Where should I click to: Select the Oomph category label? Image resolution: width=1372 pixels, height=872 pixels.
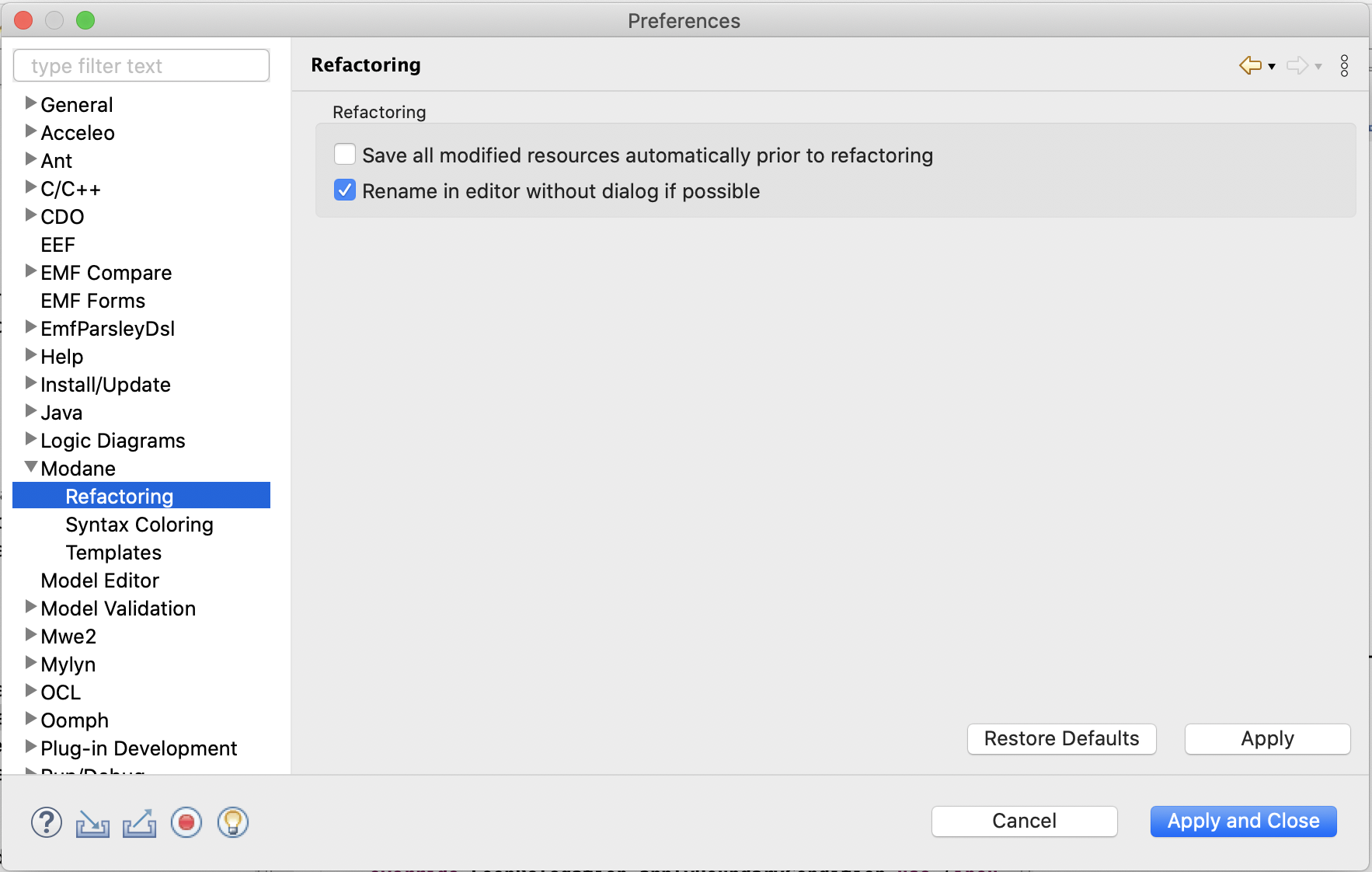[75, 720]
